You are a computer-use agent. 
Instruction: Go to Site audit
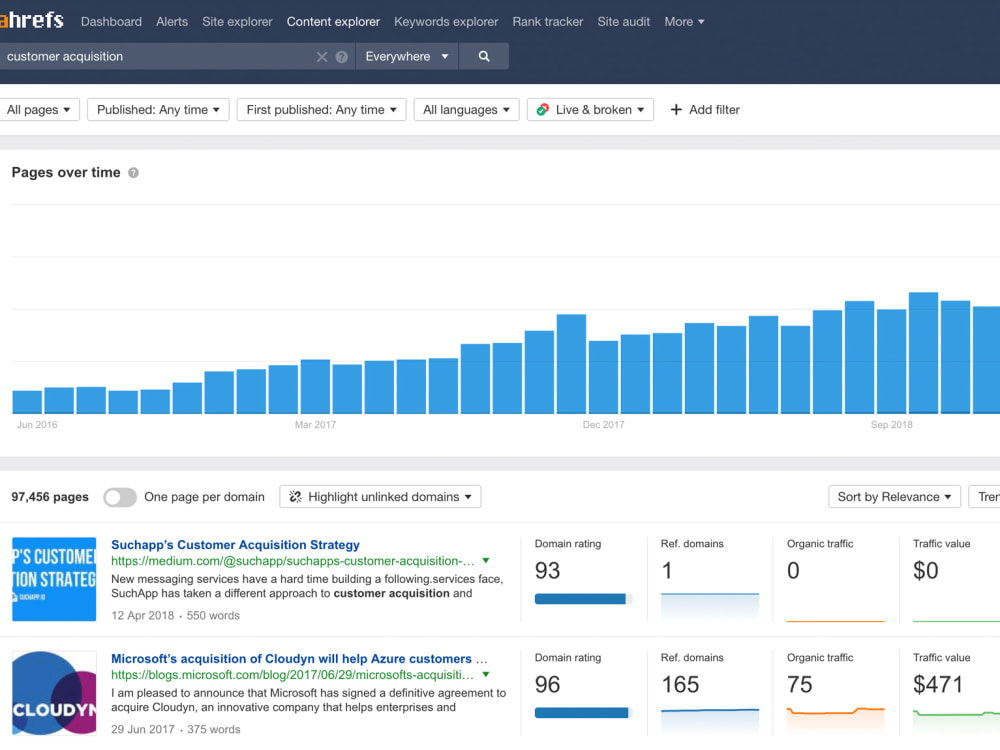[624, 22]
